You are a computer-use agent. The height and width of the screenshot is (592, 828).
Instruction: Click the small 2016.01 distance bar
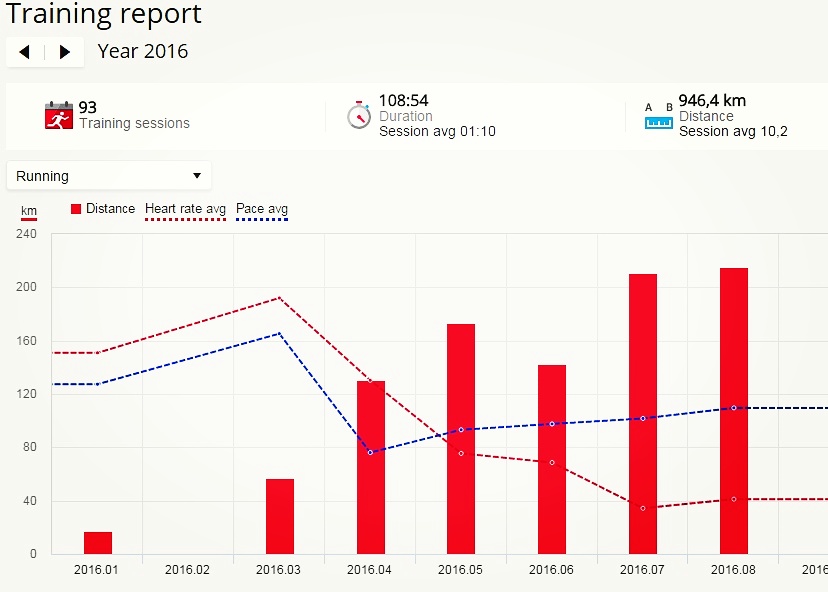pos(98,543)
